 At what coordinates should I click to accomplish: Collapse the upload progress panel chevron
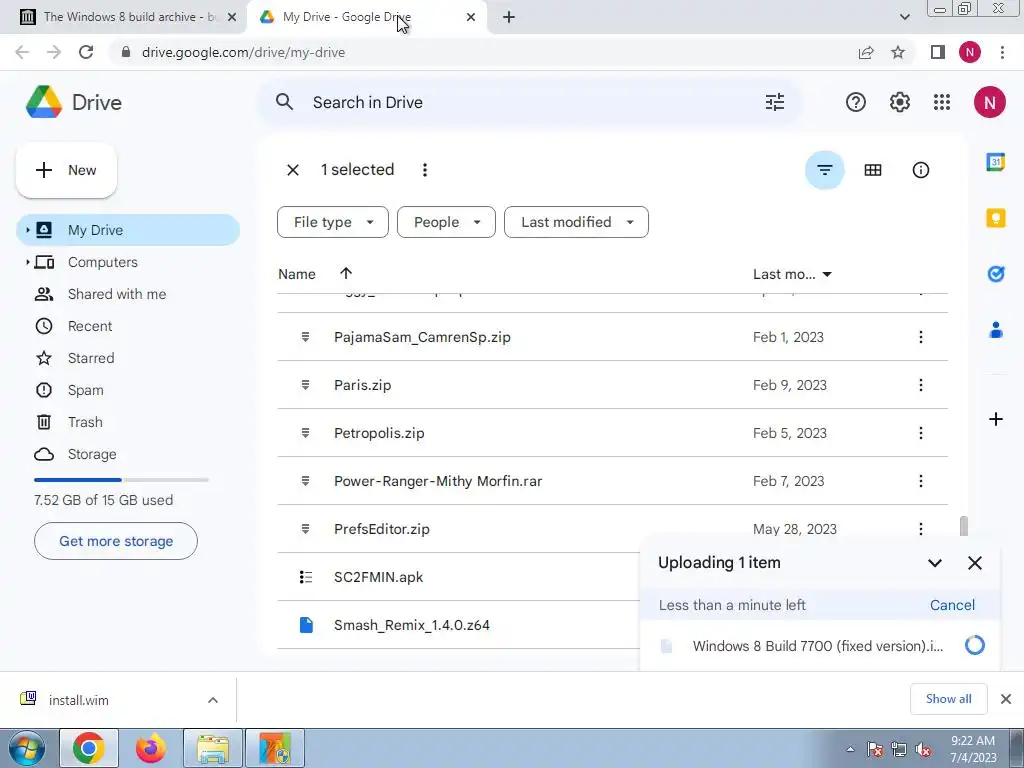coord(935,563)
